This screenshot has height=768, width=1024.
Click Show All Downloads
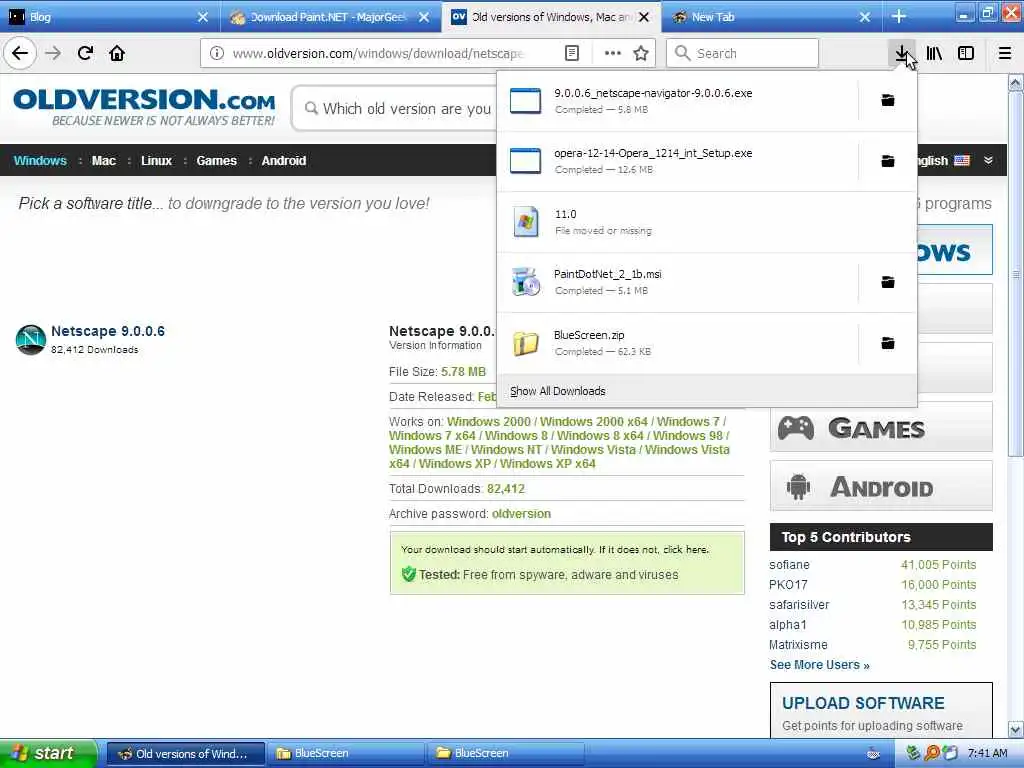[x=558, y=391]
